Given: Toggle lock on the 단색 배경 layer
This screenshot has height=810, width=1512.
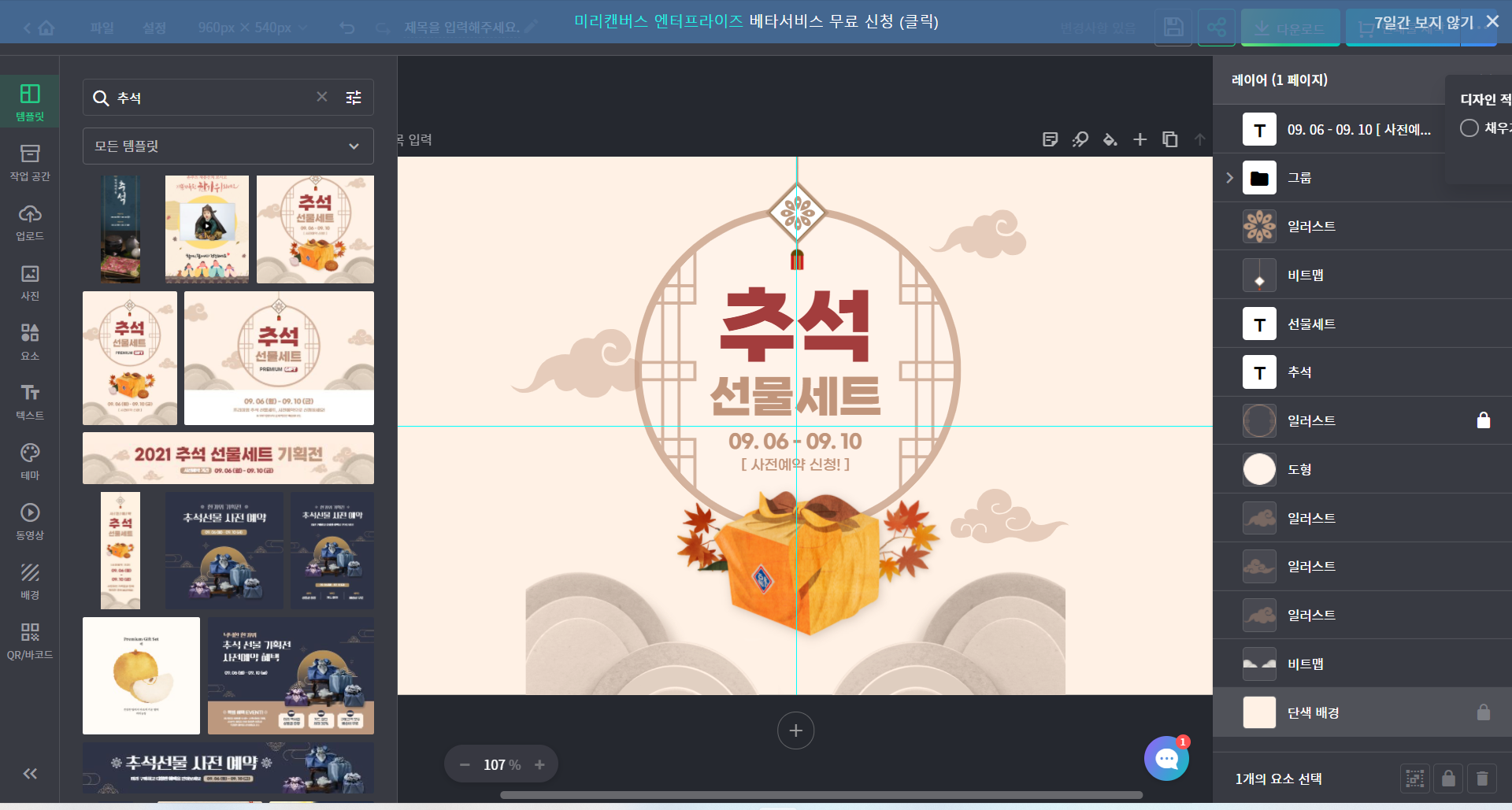Looking at the screenshot, I should point(1484,712).
